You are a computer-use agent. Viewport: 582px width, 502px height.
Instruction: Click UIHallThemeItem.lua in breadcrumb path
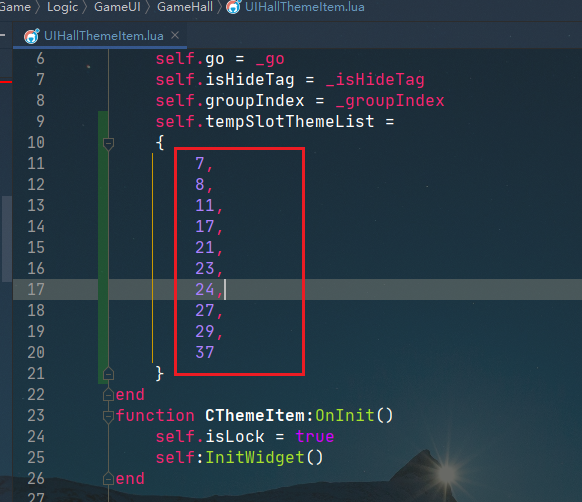304,7
